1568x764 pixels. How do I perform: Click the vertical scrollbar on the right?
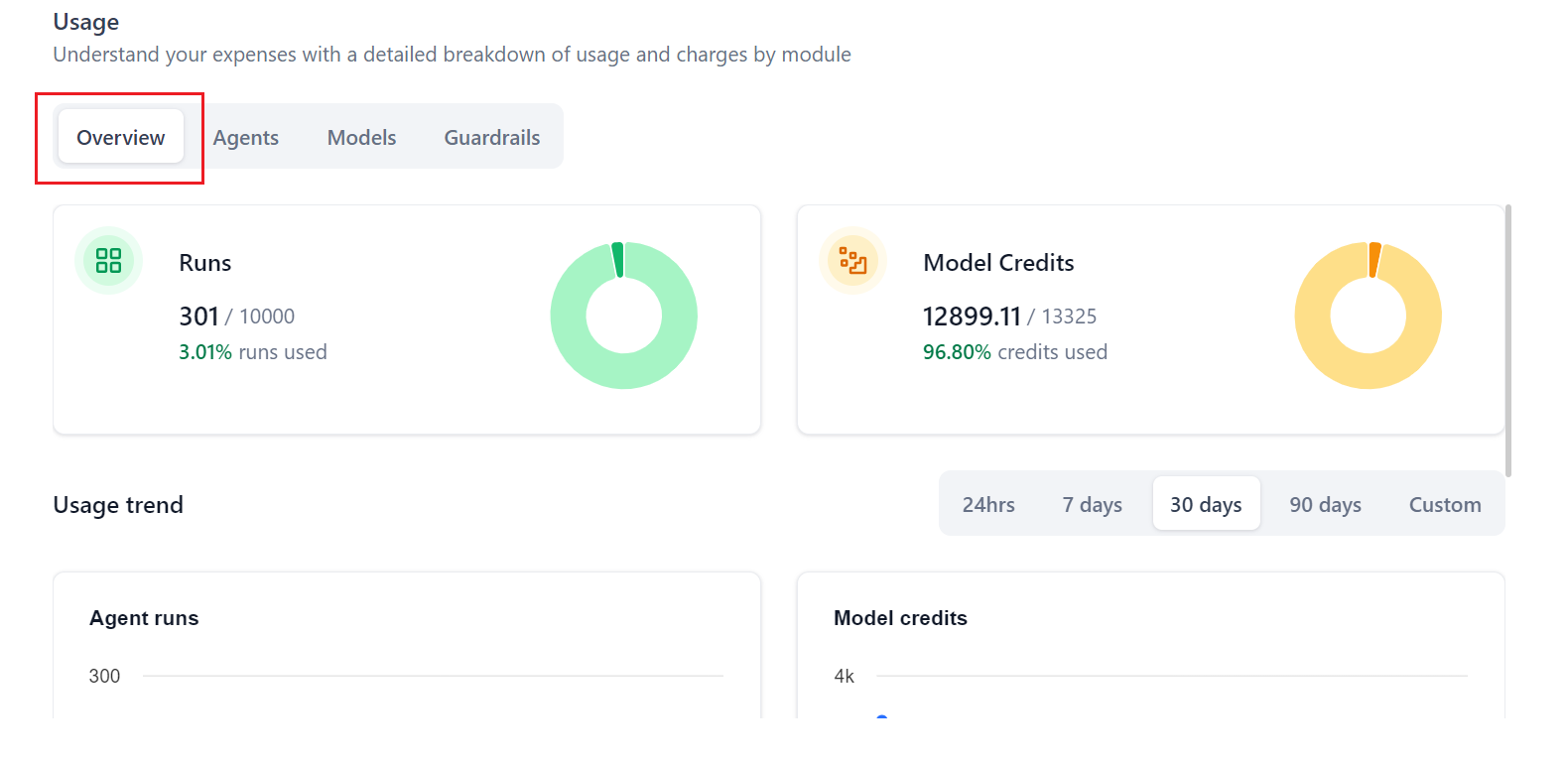(x=1508, y=340)
